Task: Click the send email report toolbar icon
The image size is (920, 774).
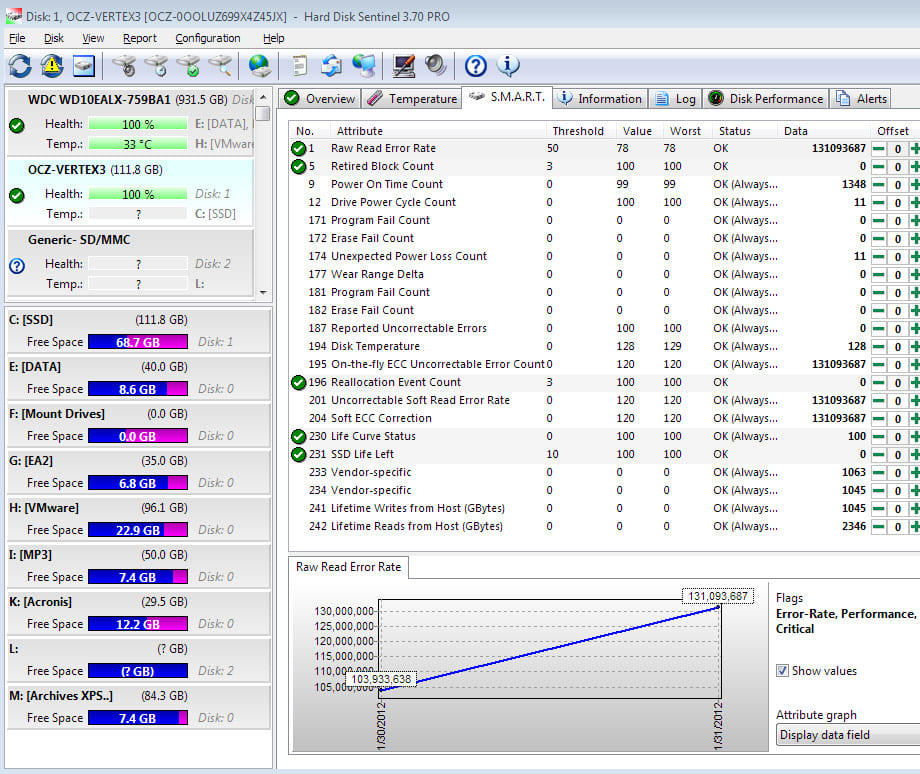Action: point(332,66)
